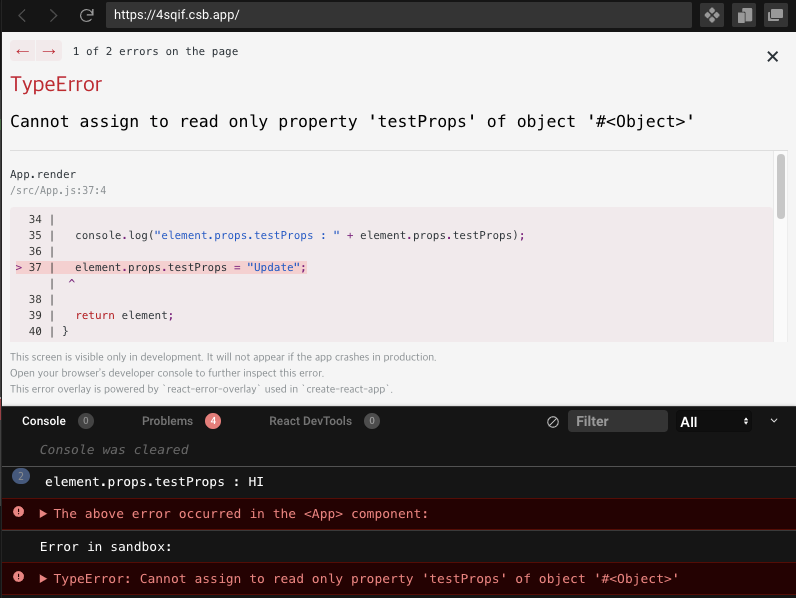Go forward in the preview browser
Screen dimensions: 796x598
point(53,15)
